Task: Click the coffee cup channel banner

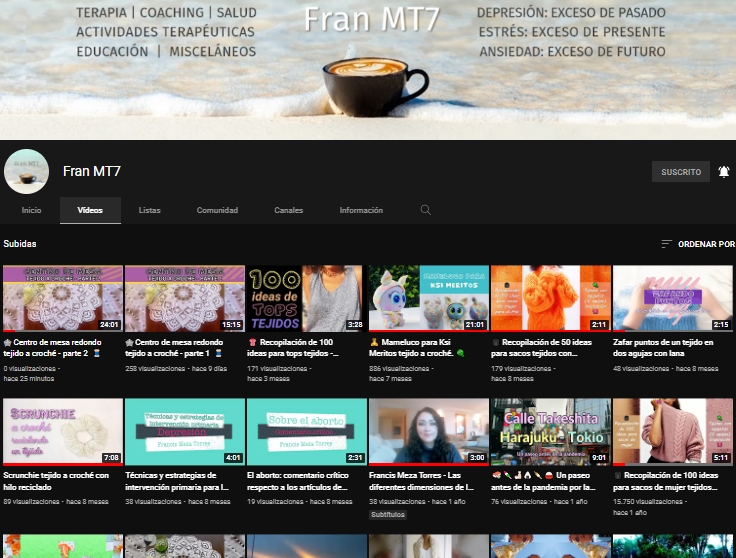Action: click(x=368, y=69)
